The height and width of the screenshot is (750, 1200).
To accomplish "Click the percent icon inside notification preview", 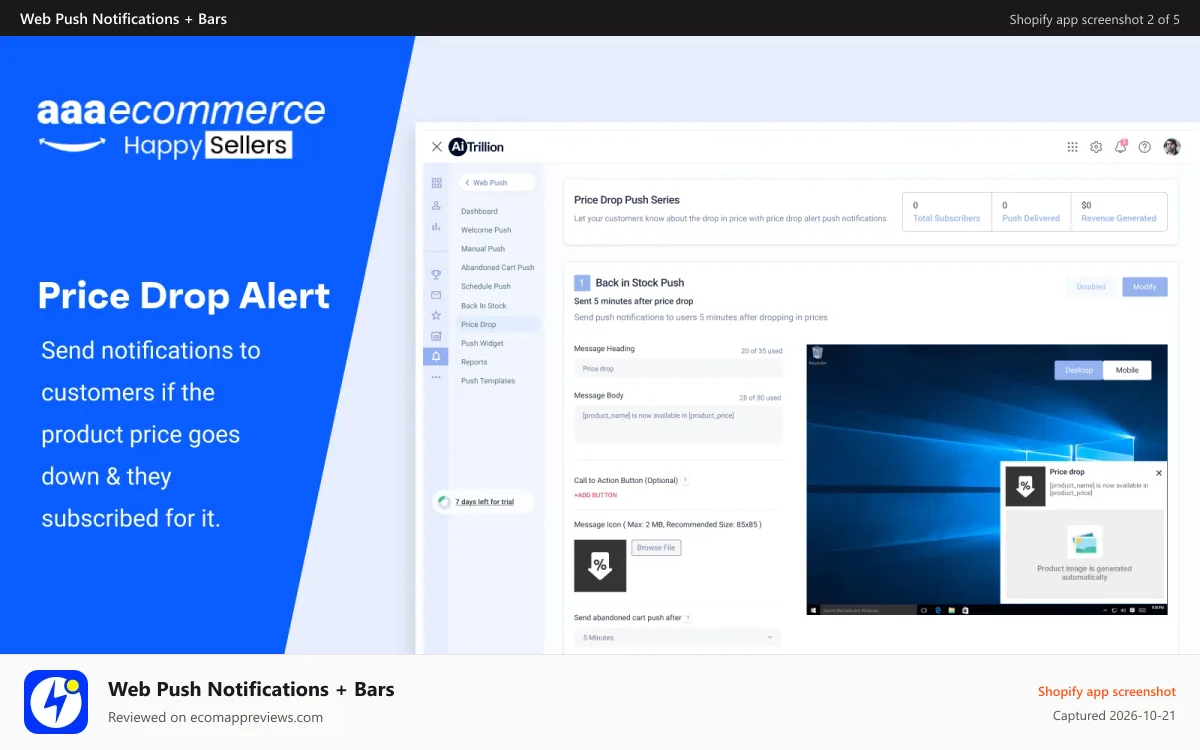I will pos(1025,486).
